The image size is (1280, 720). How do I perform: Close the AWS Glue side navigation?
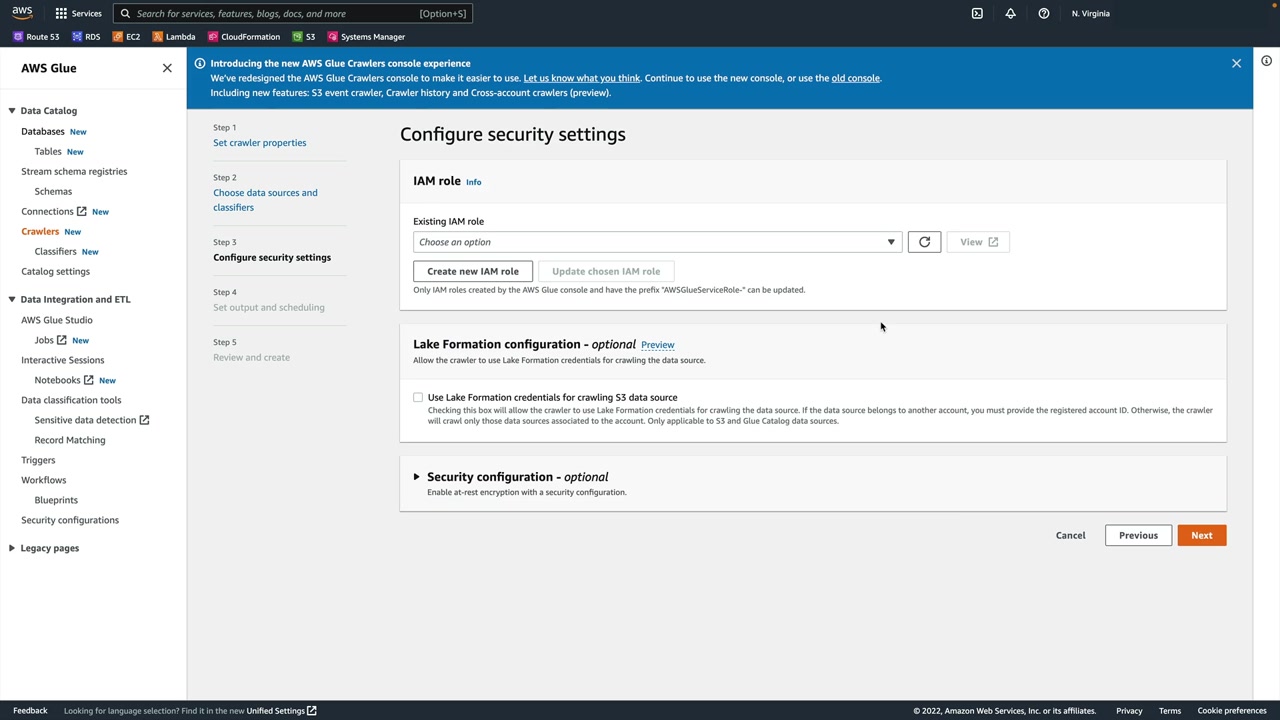click(167, 68)
